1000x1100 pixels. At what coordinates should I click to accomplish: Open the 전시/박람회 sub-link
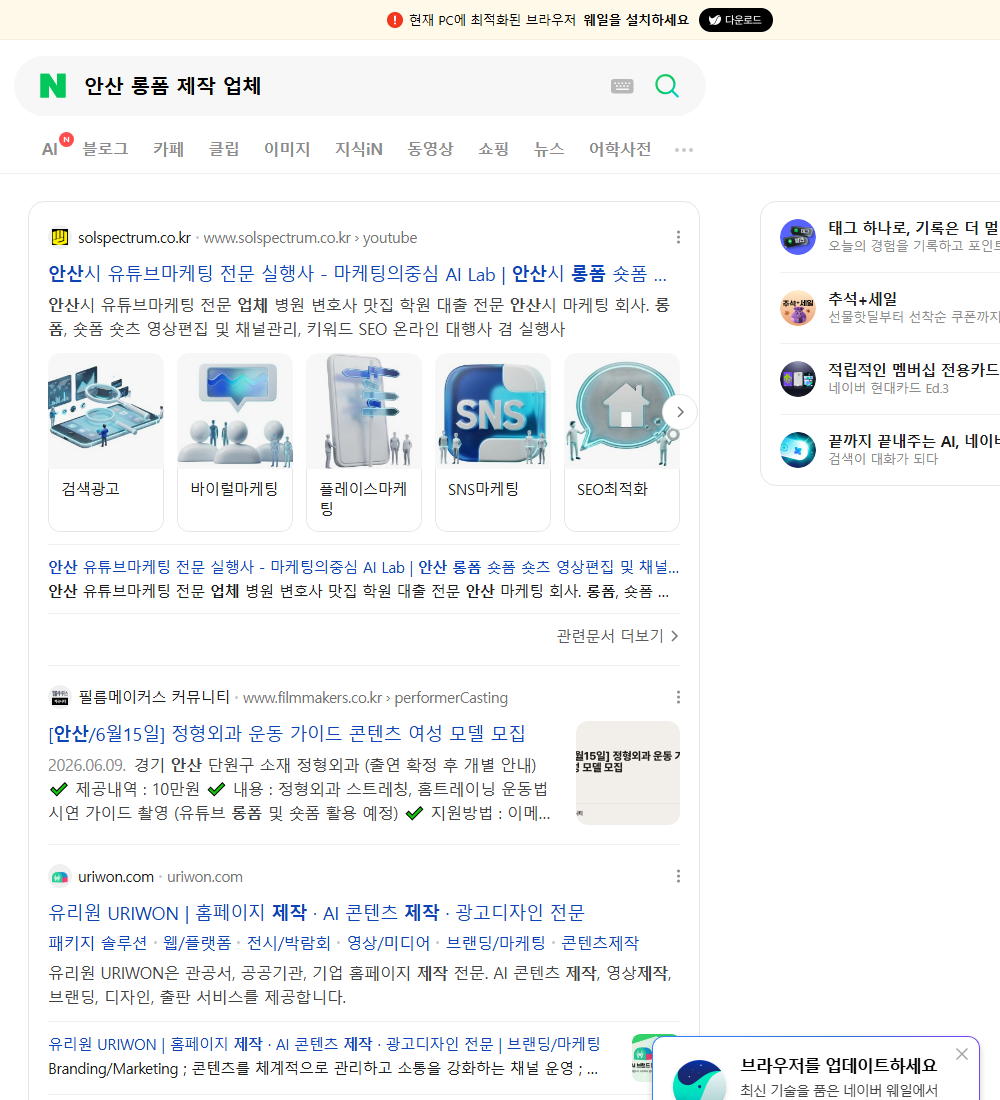288,943
